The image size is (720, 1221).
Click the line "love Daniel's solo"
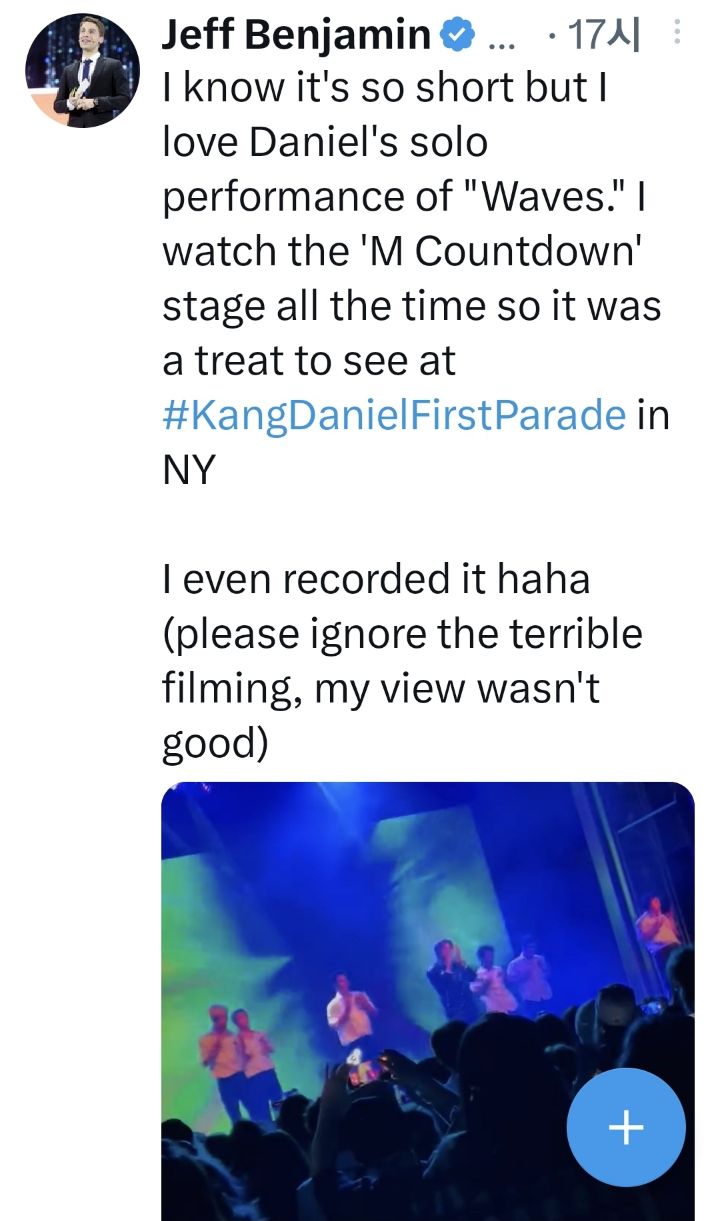click(x=325, y=144)
